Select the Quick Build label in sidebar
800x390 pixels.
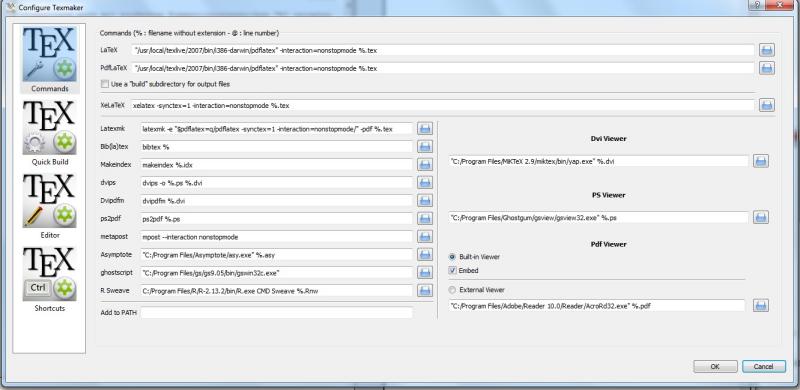[49, 162]
